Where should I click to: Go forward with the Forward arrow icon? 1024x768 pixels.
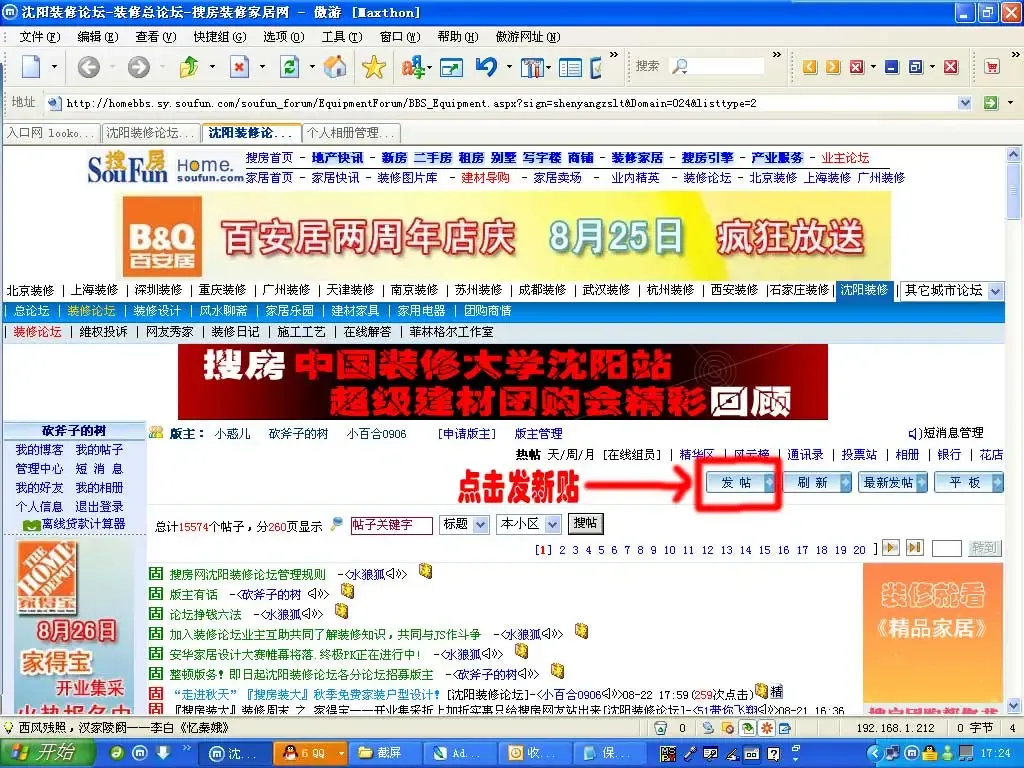tap(138, 67)
